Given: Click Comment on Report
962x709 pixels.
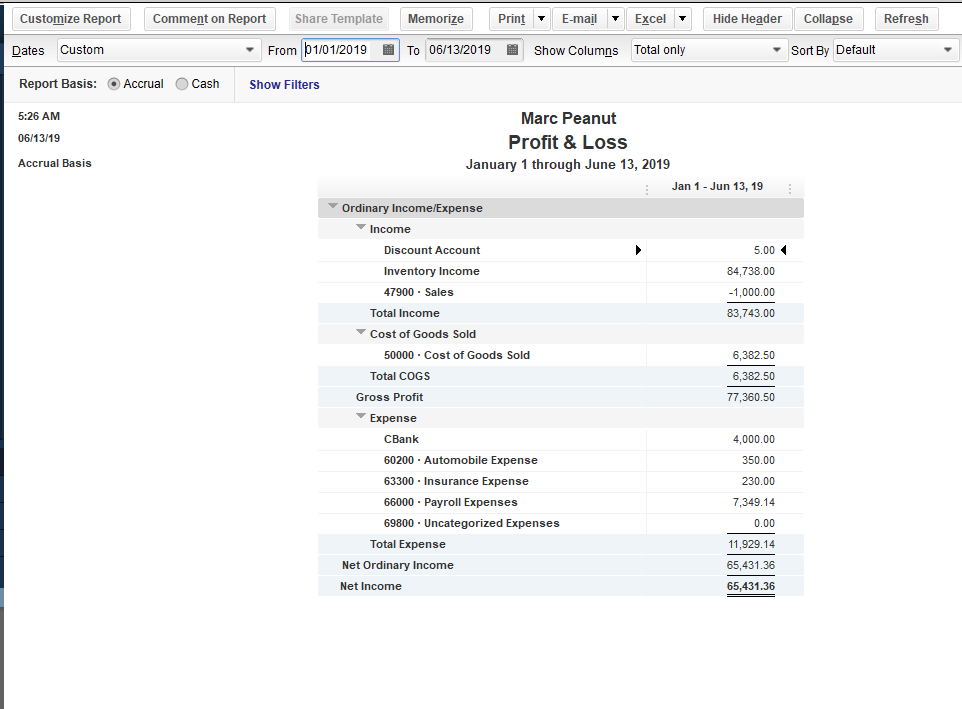Looking at the screenshot, I should (209, 19).
